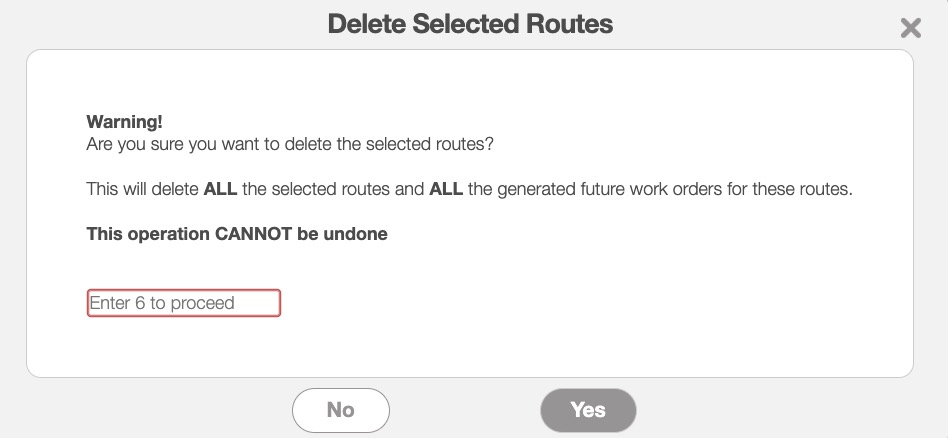Click "This will delete" opening words
The height and width of the screenshot is (438, 948).
point(143,189)
